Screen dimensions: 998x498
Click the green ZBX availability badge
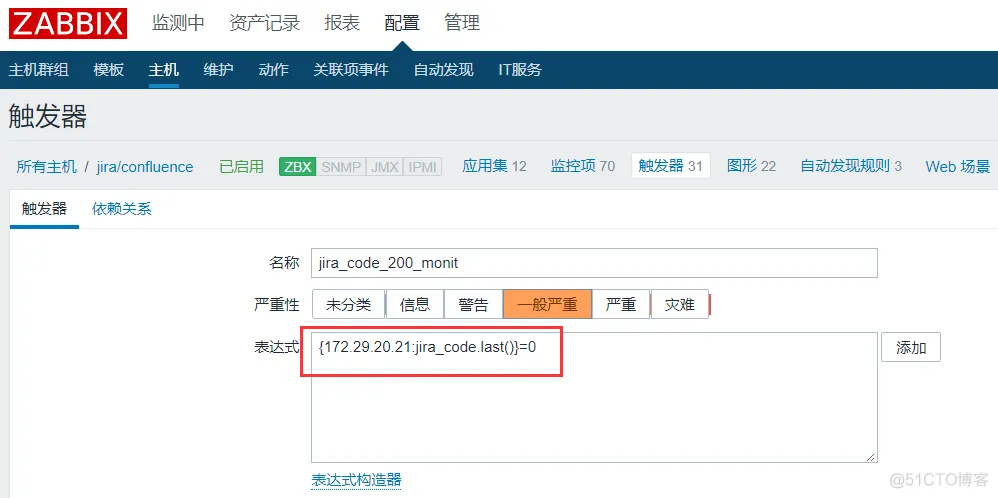pos(297,167)
